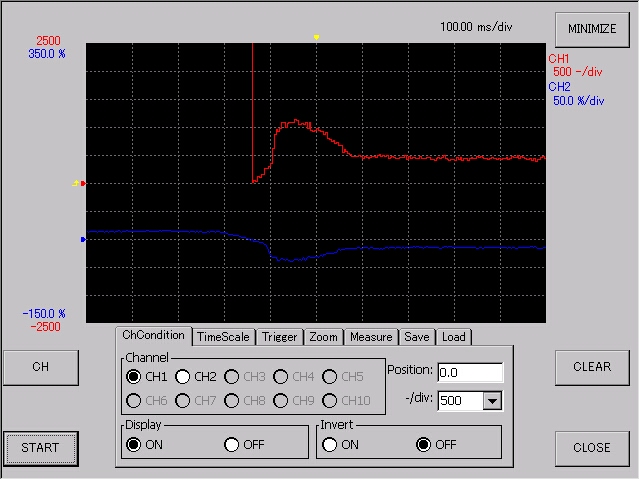Viewport: 640px width, 480px height.
Task: Click the CLOSE button
Action: (592, 448)
